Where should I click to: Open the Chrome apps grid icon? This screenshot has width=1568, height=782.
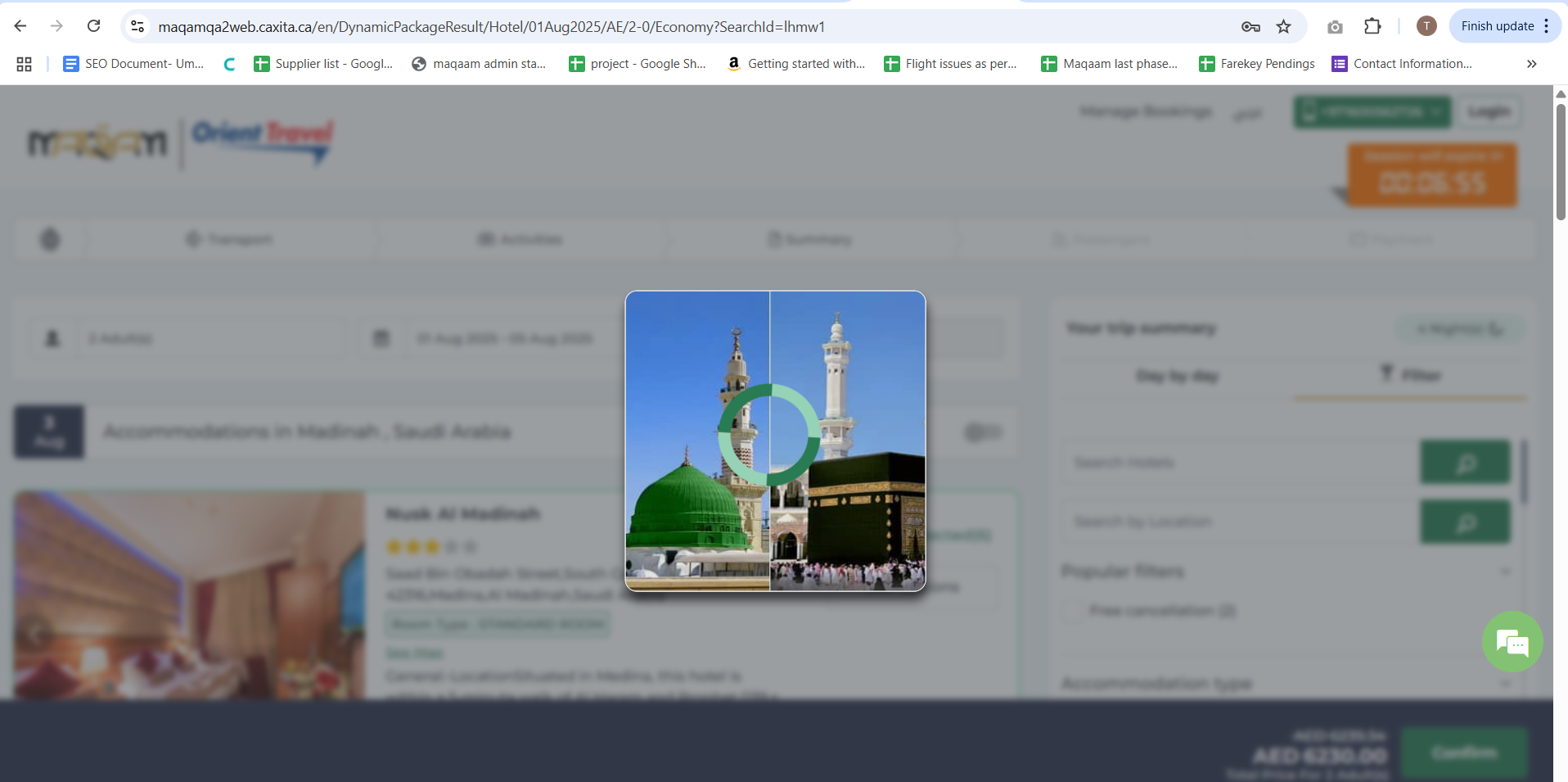24,64
